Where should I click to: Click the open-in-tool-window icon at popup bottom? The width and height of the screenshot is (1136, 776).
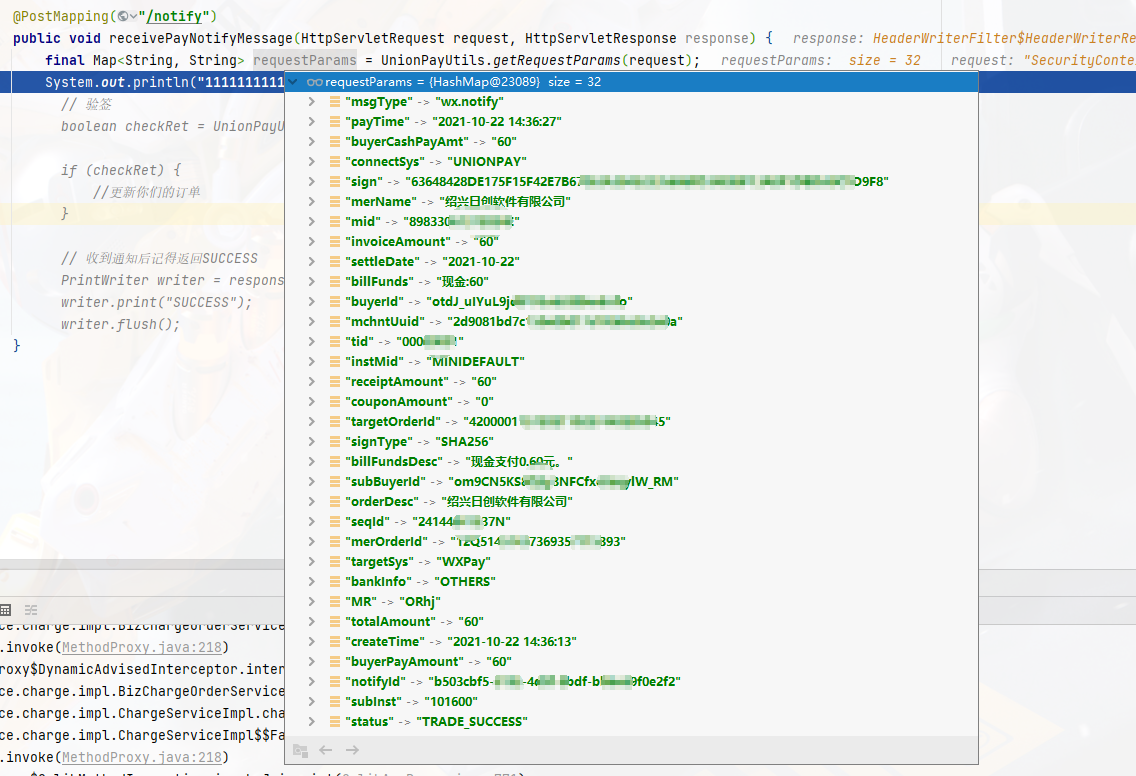pyautogui.click(x=300, y=750)
